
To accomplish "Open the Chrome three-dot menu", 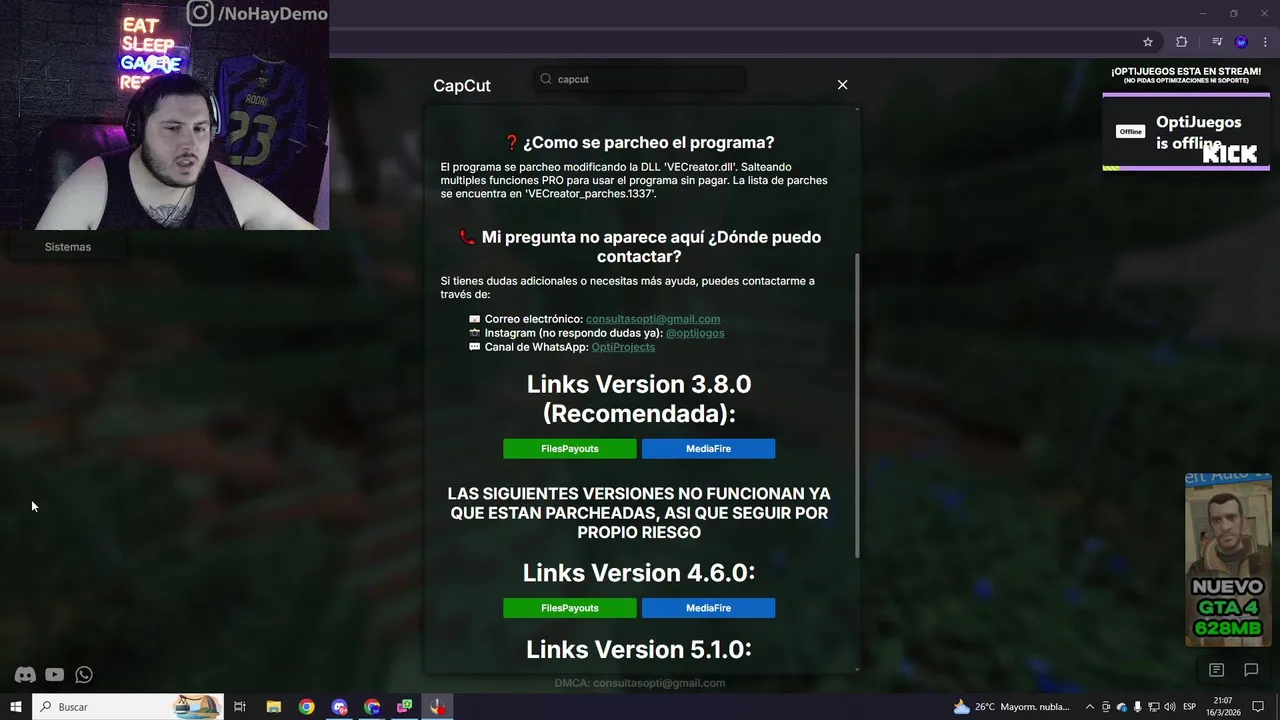I will [1265, 42].
